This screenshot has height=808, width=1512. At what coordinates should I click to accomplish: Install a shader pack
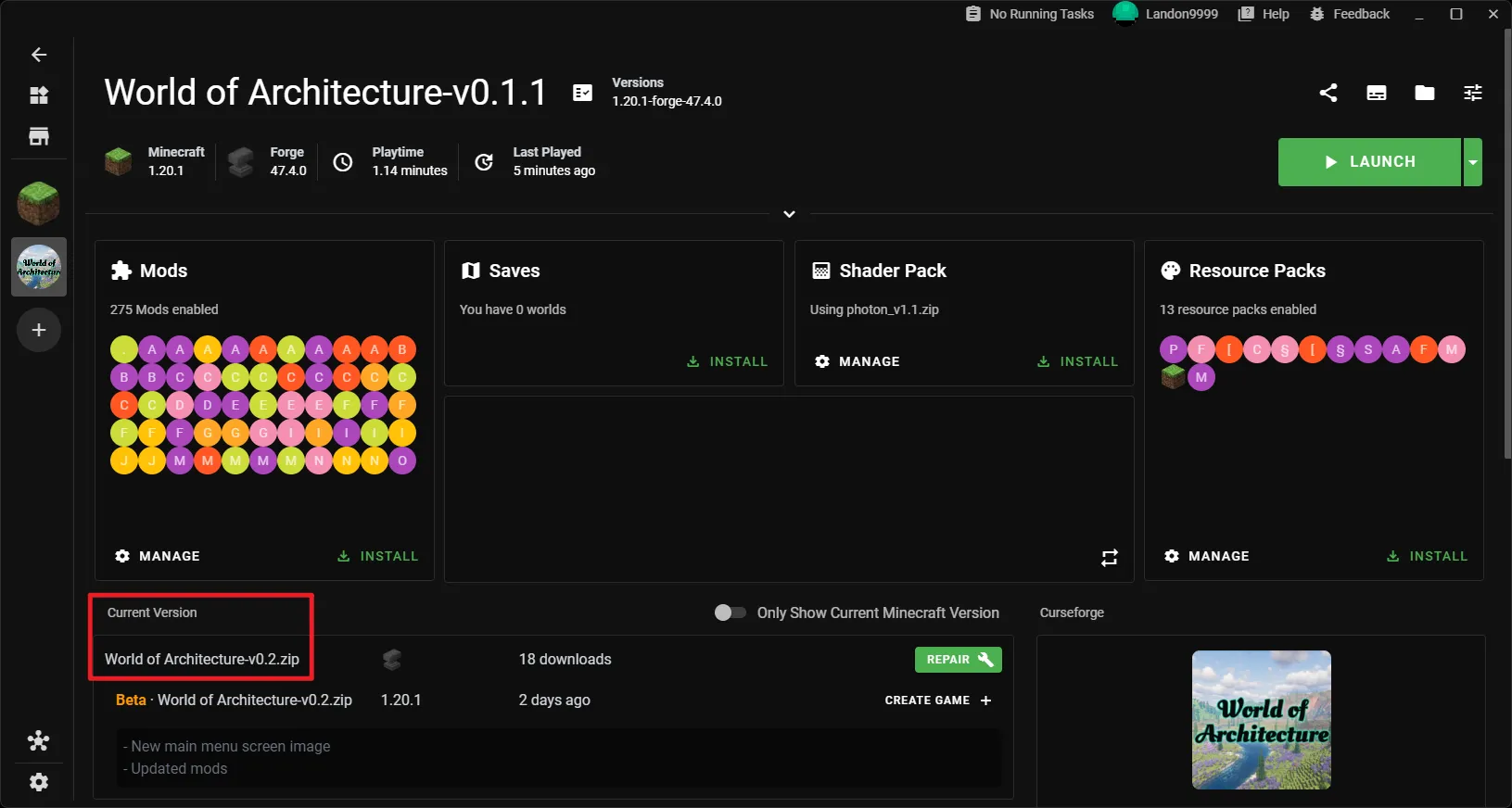pos(1077,361)
